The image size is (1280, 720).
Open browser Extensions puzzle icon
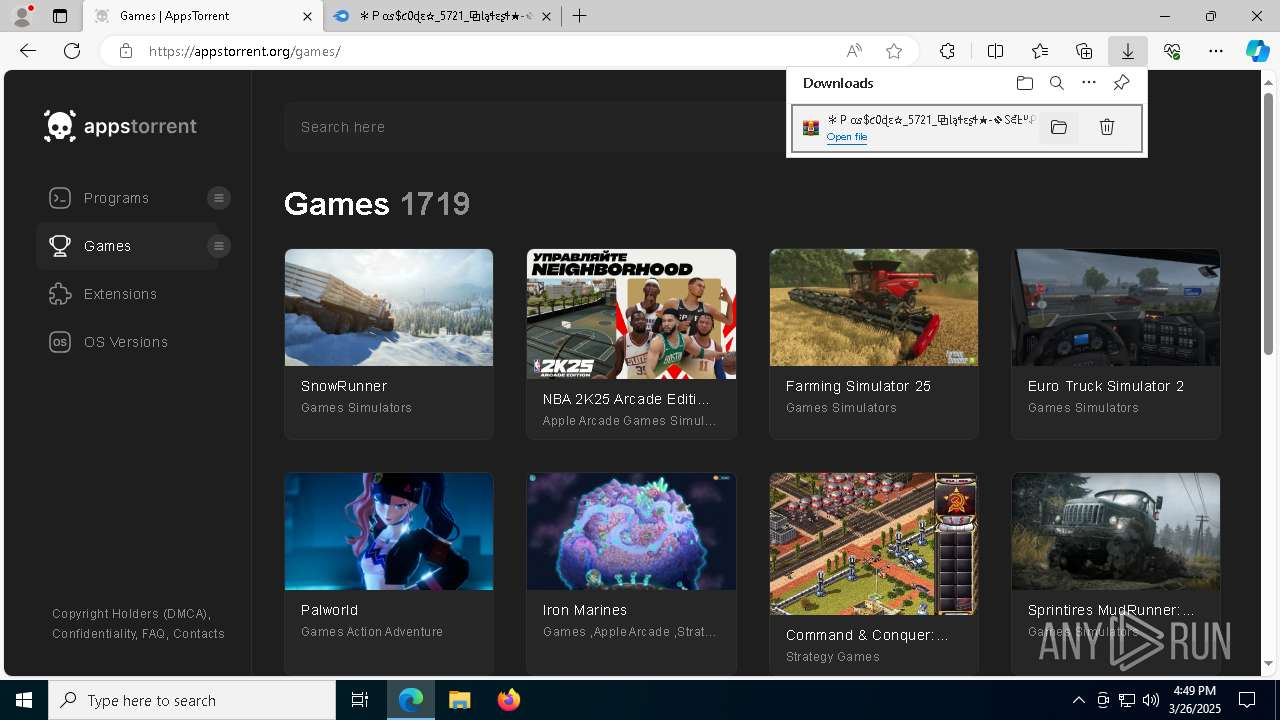(x=947, y=51)
